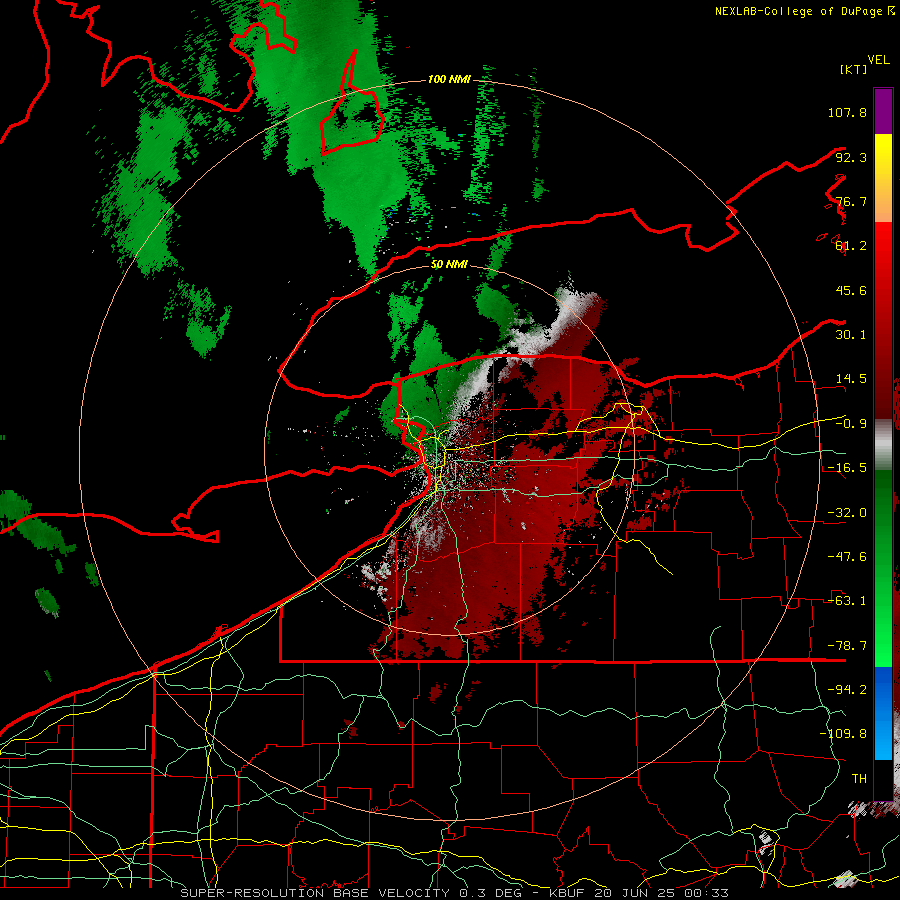The height and width of the screenshot is (900, 900).
Task: Select the -63.1 legend label
Action: pos(847,601)
